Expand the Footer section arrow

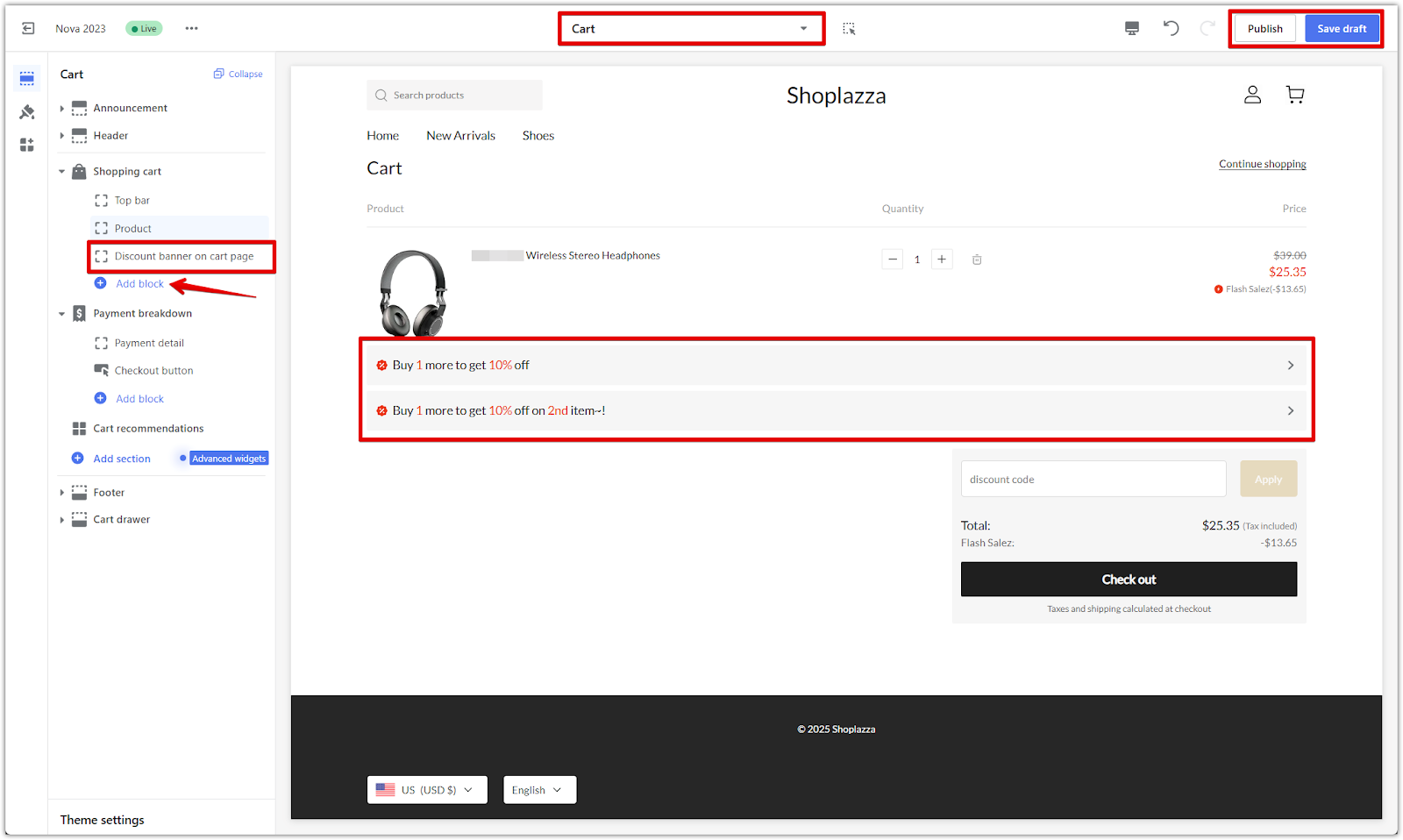61,493
